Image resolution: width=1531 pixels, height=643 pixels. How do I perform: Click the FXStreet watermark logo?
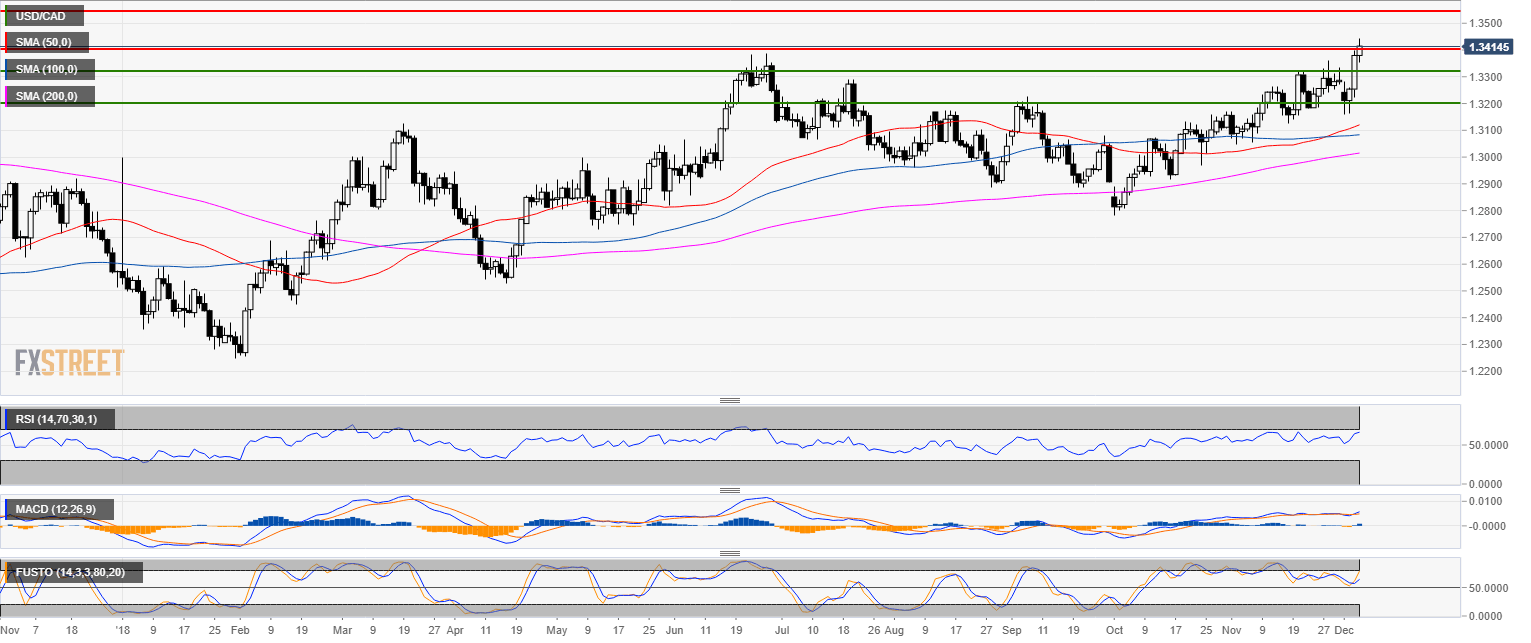point(69,361)
